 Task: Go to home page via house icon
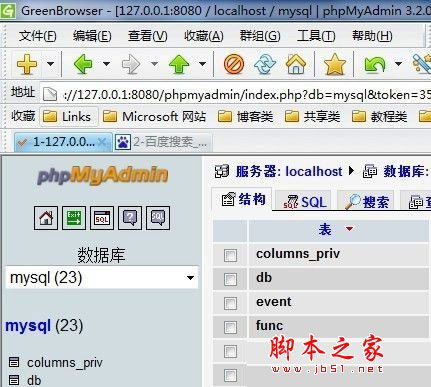point(296,64)
